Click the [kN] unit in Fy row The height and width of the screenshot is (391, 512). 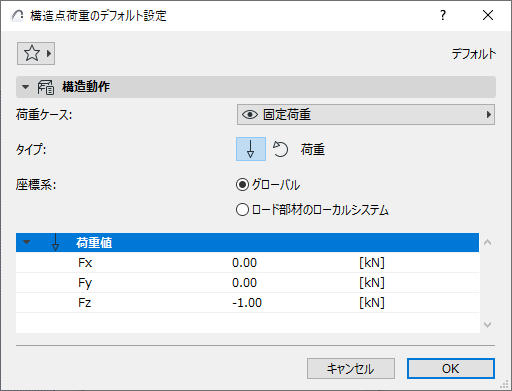click(372, 283)
